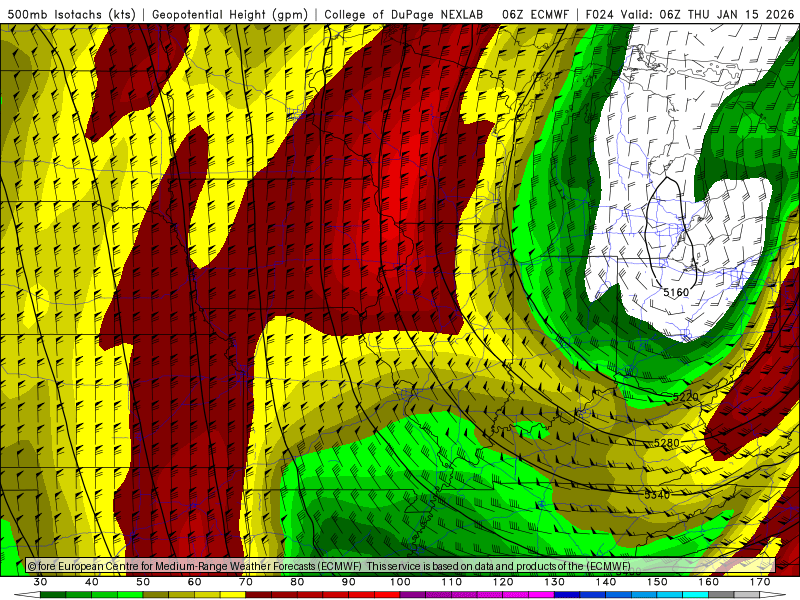Click the 'College of DuPage NEXLAB' header text
The height and width of the screenshot is (600, 800).
[x=404, y=15]
